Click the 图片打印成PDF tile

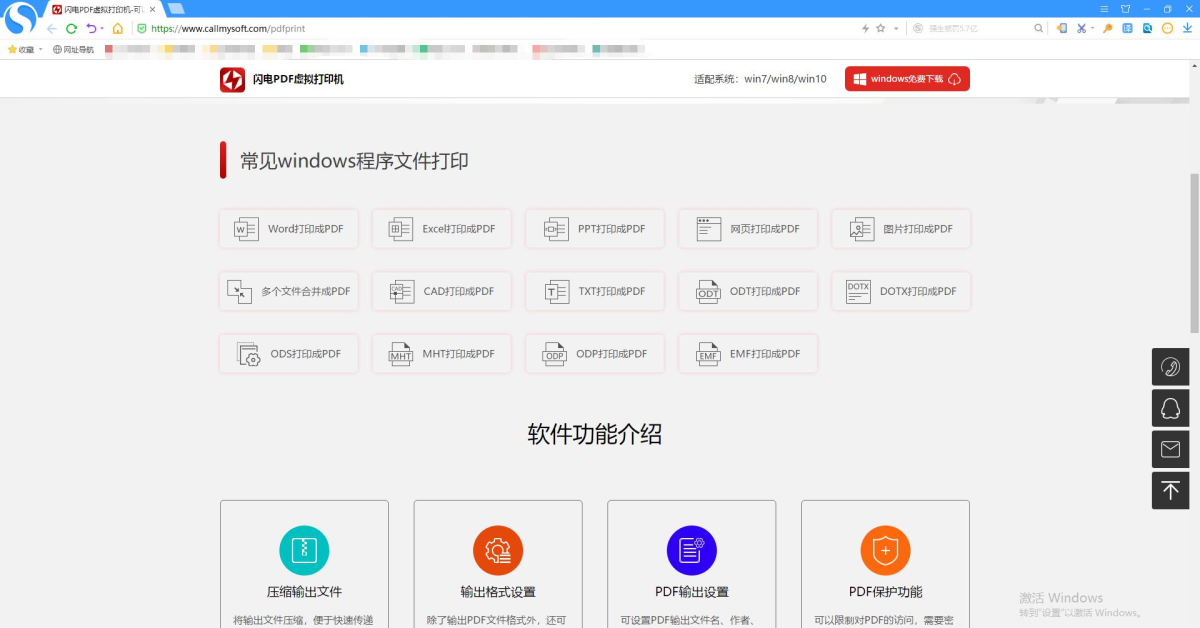[x=901, y=229]
